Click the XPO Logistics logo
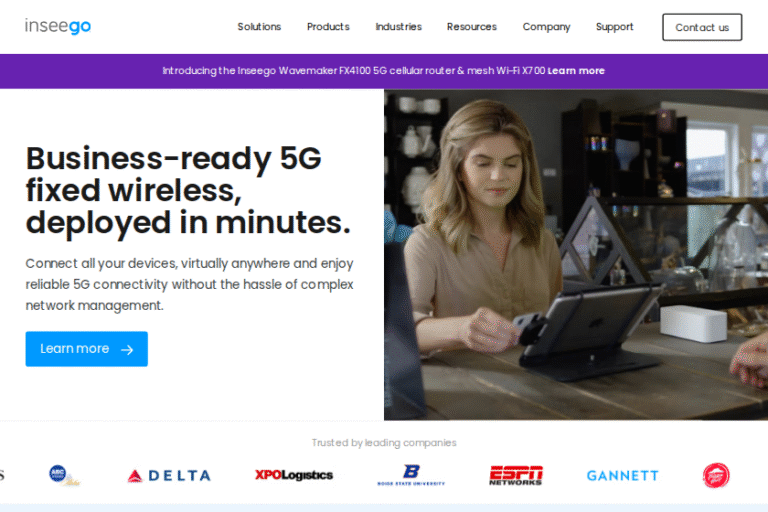 (x=294, y=475)
